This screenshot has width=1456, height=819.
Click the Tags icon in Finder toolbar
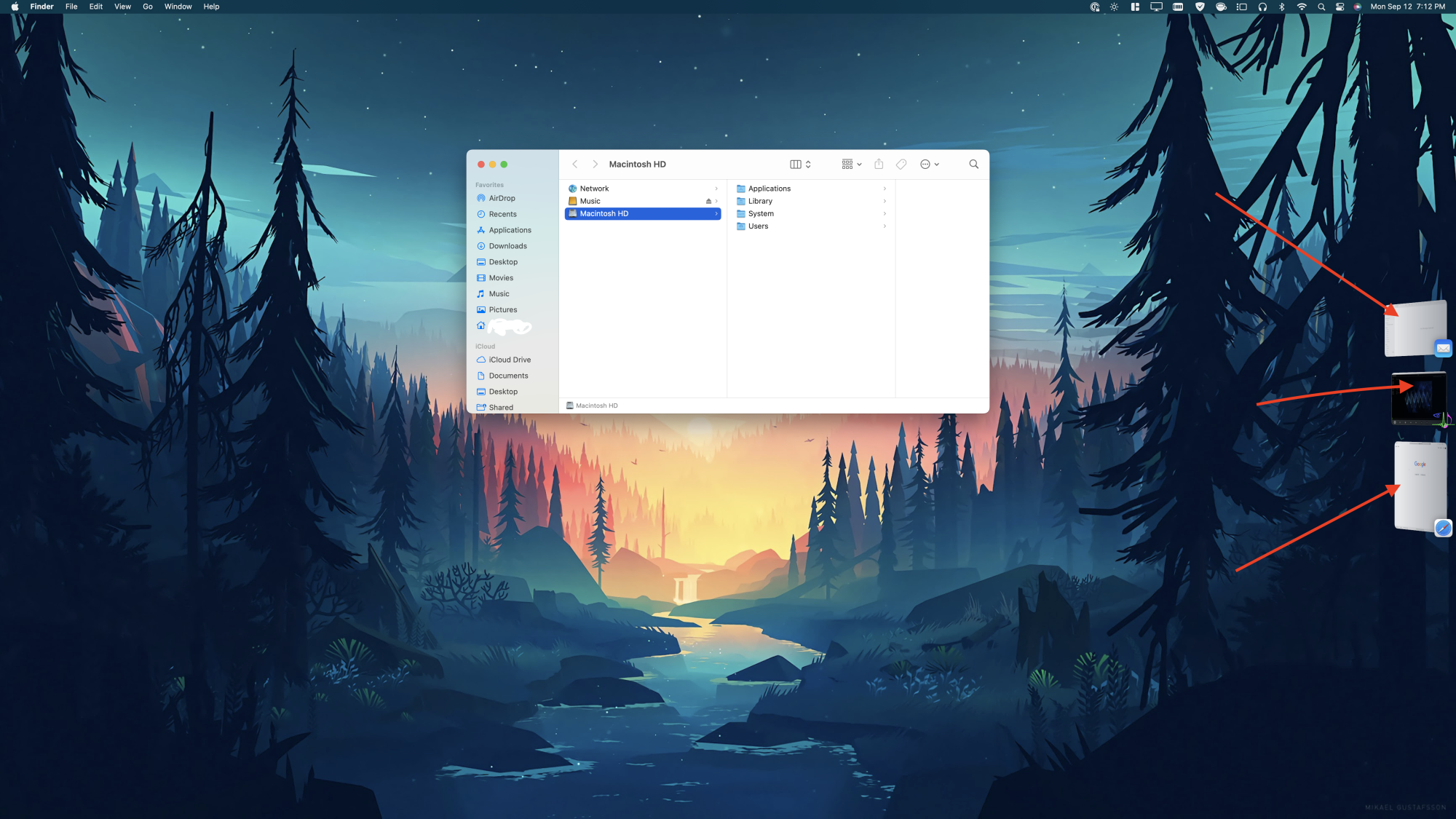tap(901, 165)
